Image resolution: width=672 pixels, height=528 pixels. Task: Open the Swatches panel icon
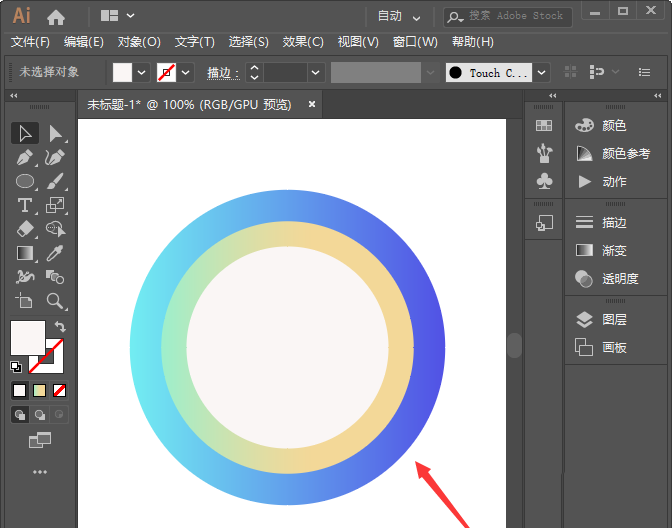544,126
